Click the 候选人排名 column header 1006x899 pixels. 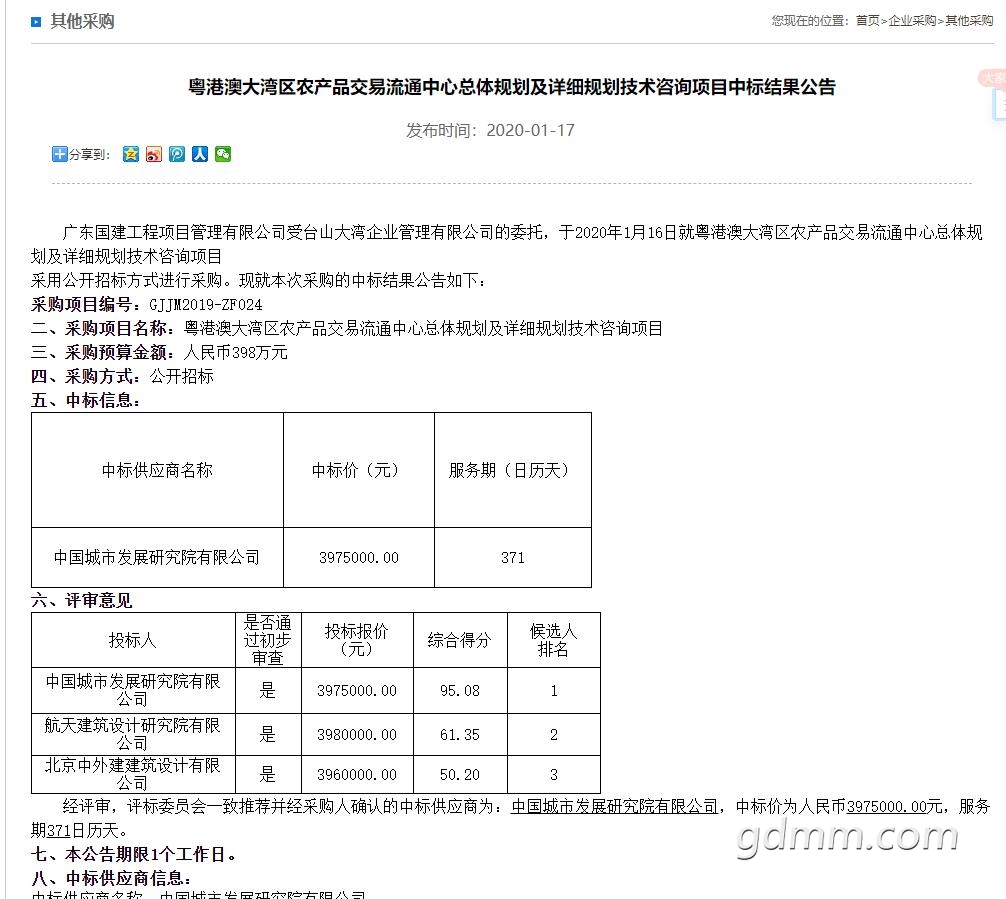[553, 640]
